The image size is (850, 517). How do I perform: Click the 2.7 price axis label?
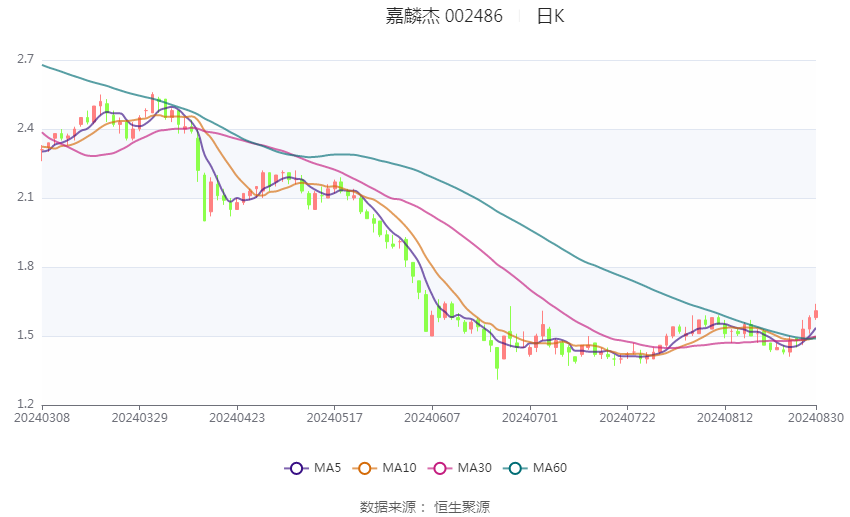tap(25, 59)
